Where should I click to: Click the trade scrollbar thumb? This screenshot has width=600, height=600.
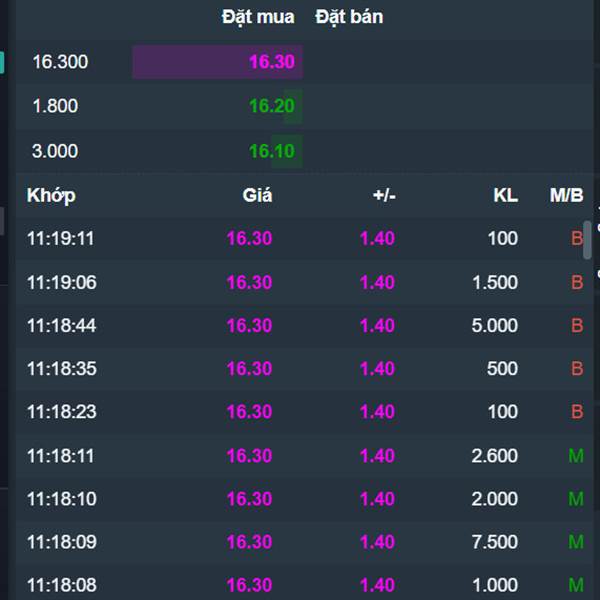pos(587,240)
